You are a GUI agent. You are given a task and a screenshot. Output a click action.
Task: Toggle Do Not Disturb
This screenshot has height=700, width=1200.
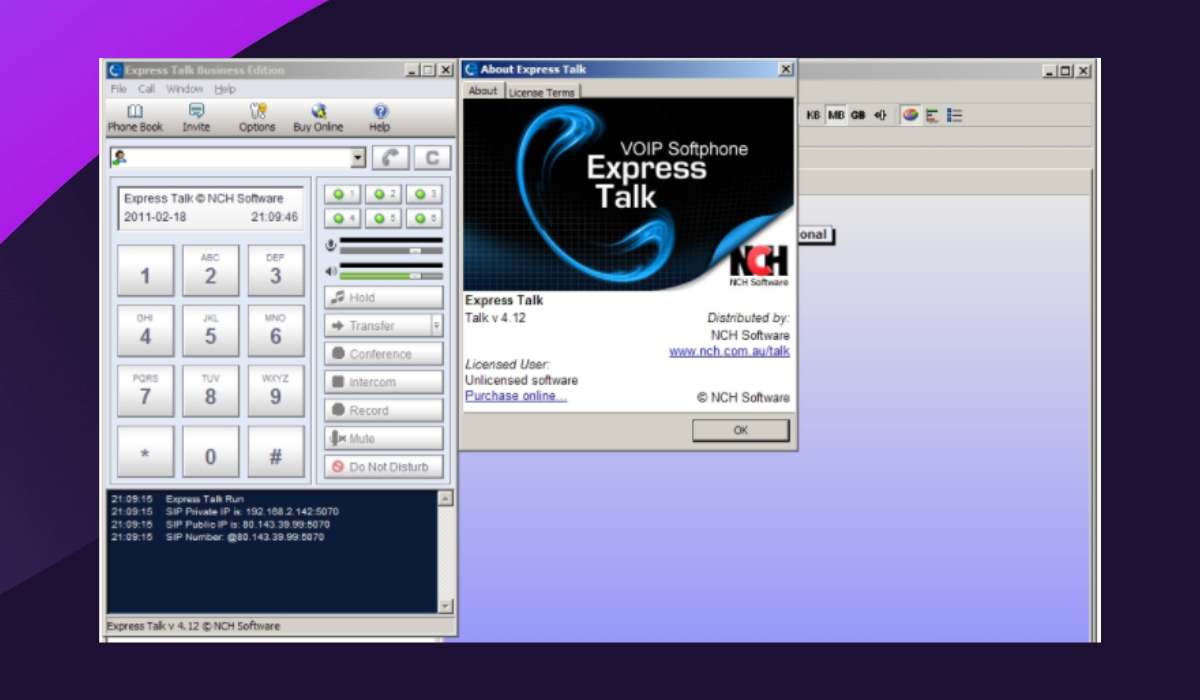tap(384, 467)
